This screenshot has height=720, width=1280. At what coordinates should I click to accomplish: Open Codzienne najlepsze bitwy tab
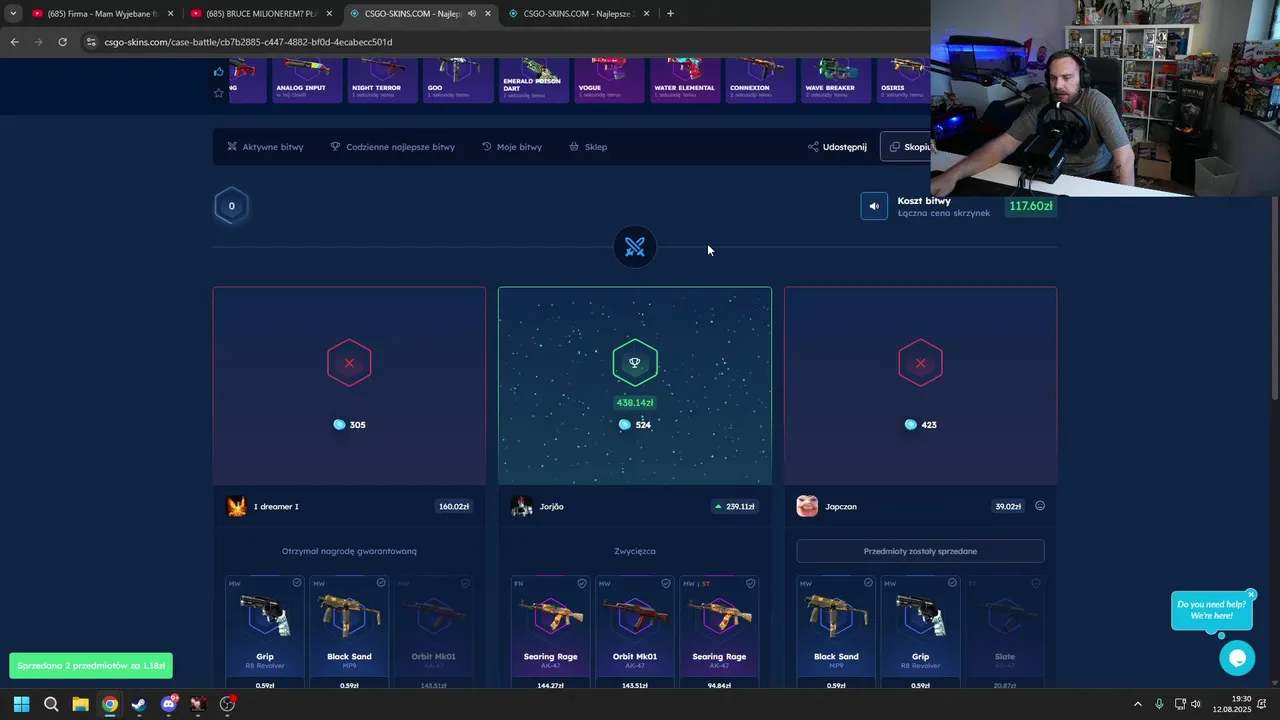pos(392,147)
